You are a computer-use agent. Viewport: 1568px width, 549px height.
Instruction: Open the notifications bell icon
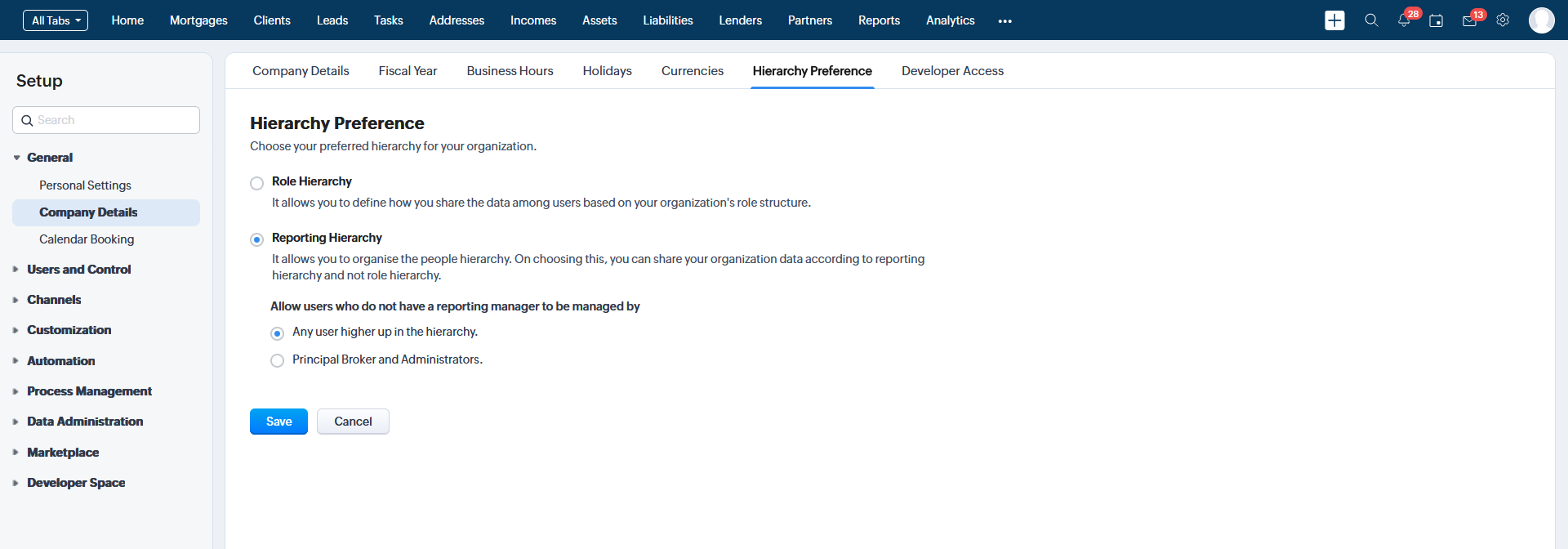coord(1404,20)
